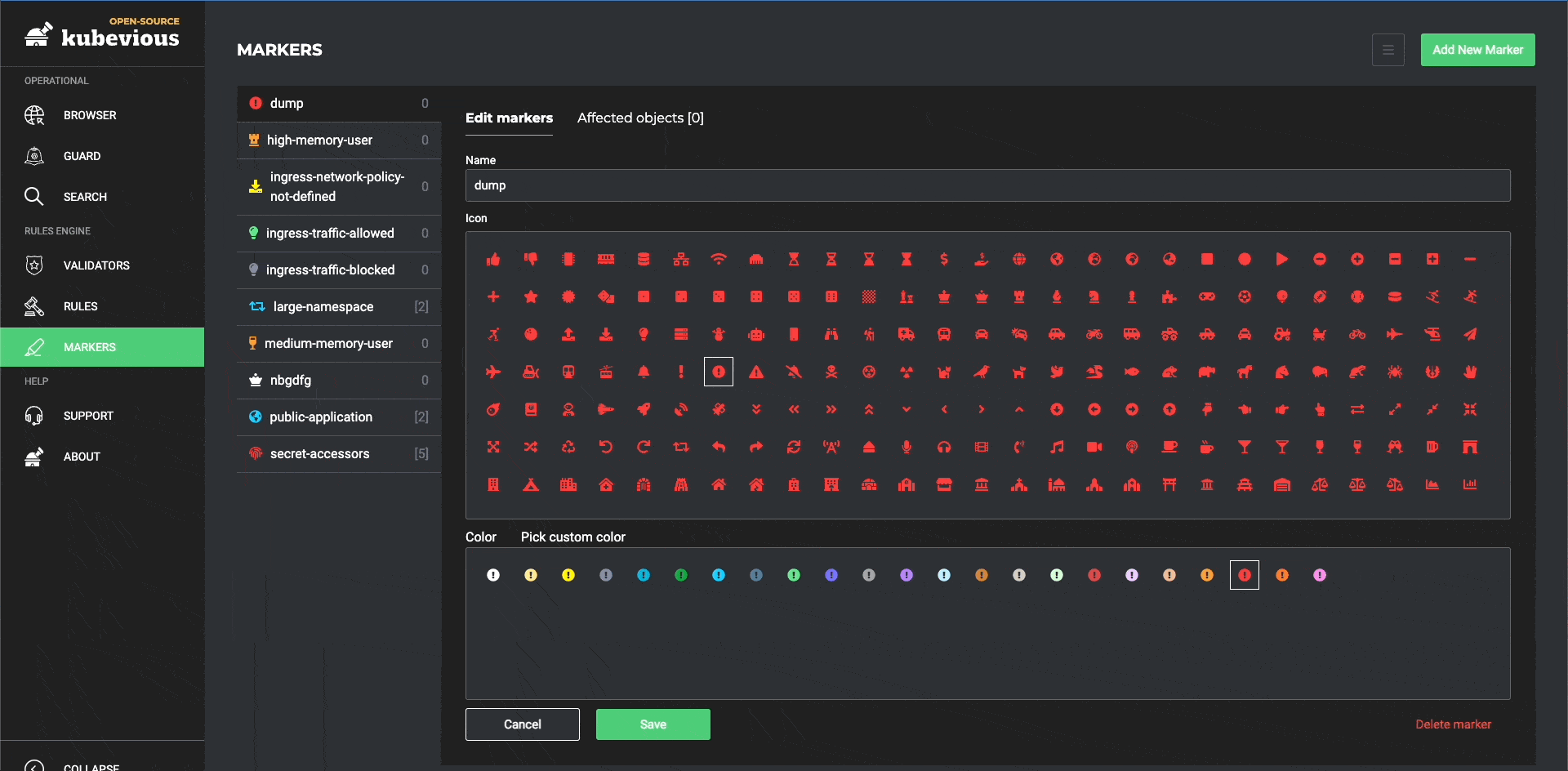The width and height of the screenshot is (1568, 771).
Task: Click the Cancel button
Action: tap(523, 724)
